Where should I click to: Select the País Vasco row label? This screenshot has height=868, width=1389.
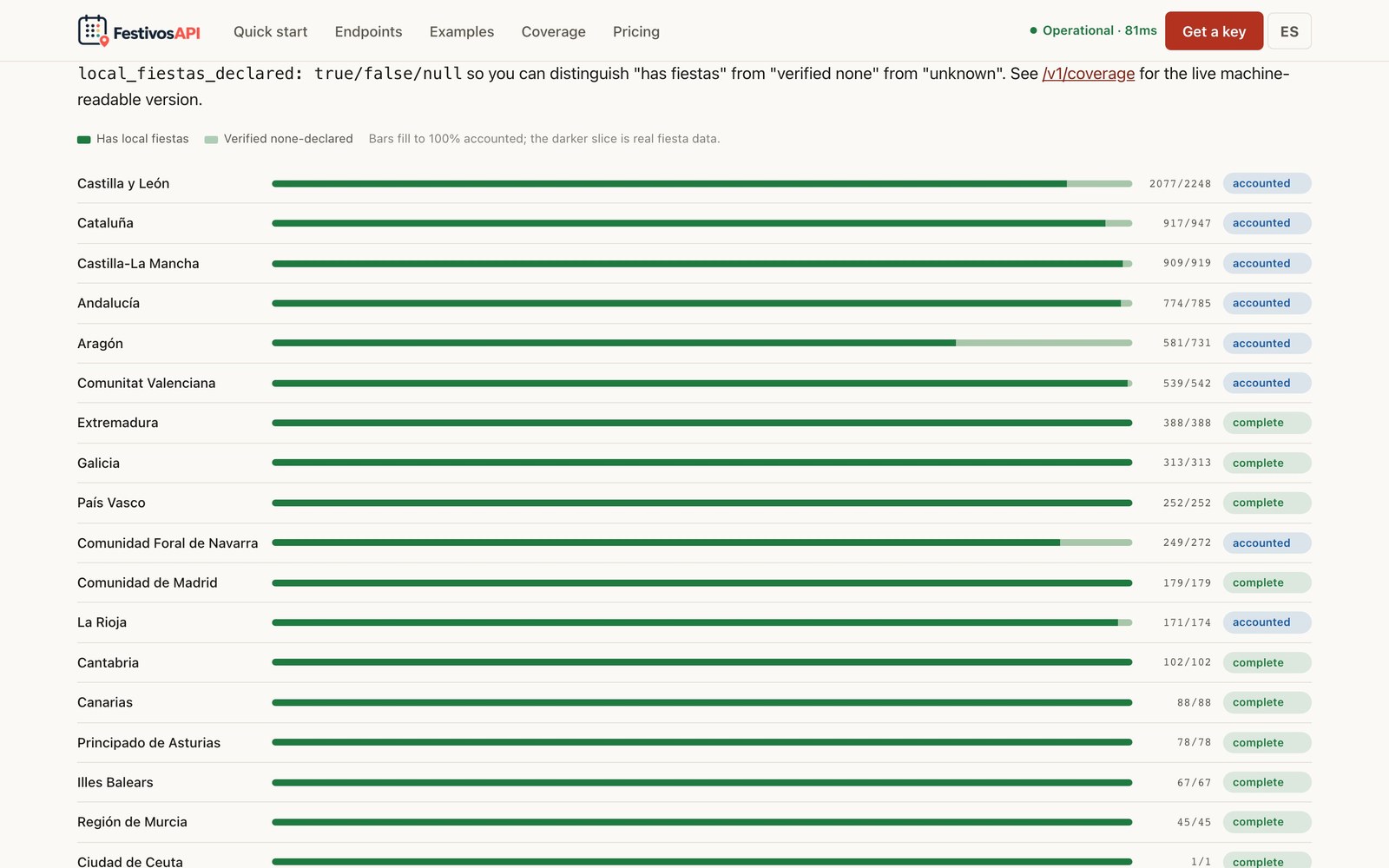(x=111, y=503)
